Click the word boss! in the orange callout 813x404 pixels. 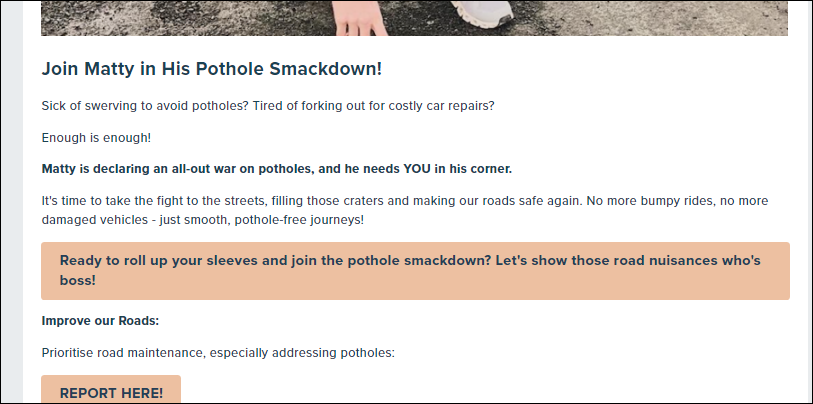tap(78, 281)
